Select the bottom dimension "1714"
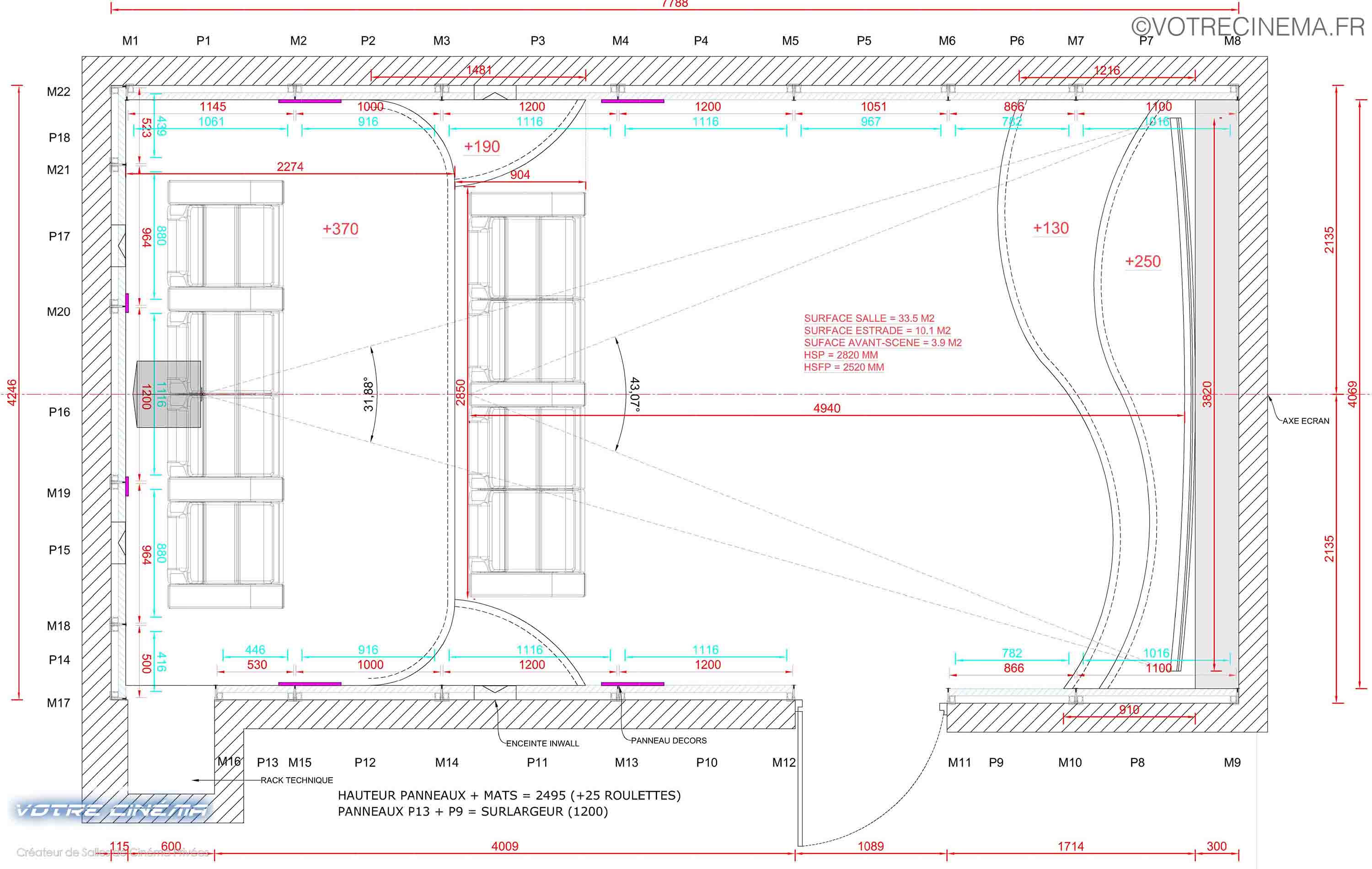 click(x=1071, y=846)
